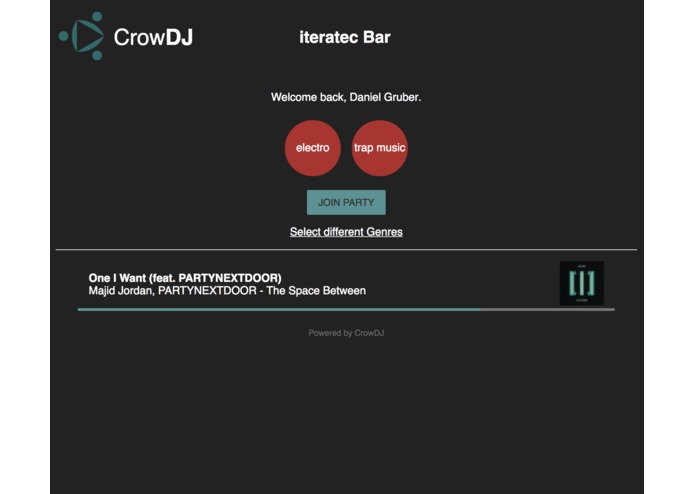The width and height of the screenshot is (695, 494).
Task: Click the iteratec Bar venue title
Action: [345, 37]
